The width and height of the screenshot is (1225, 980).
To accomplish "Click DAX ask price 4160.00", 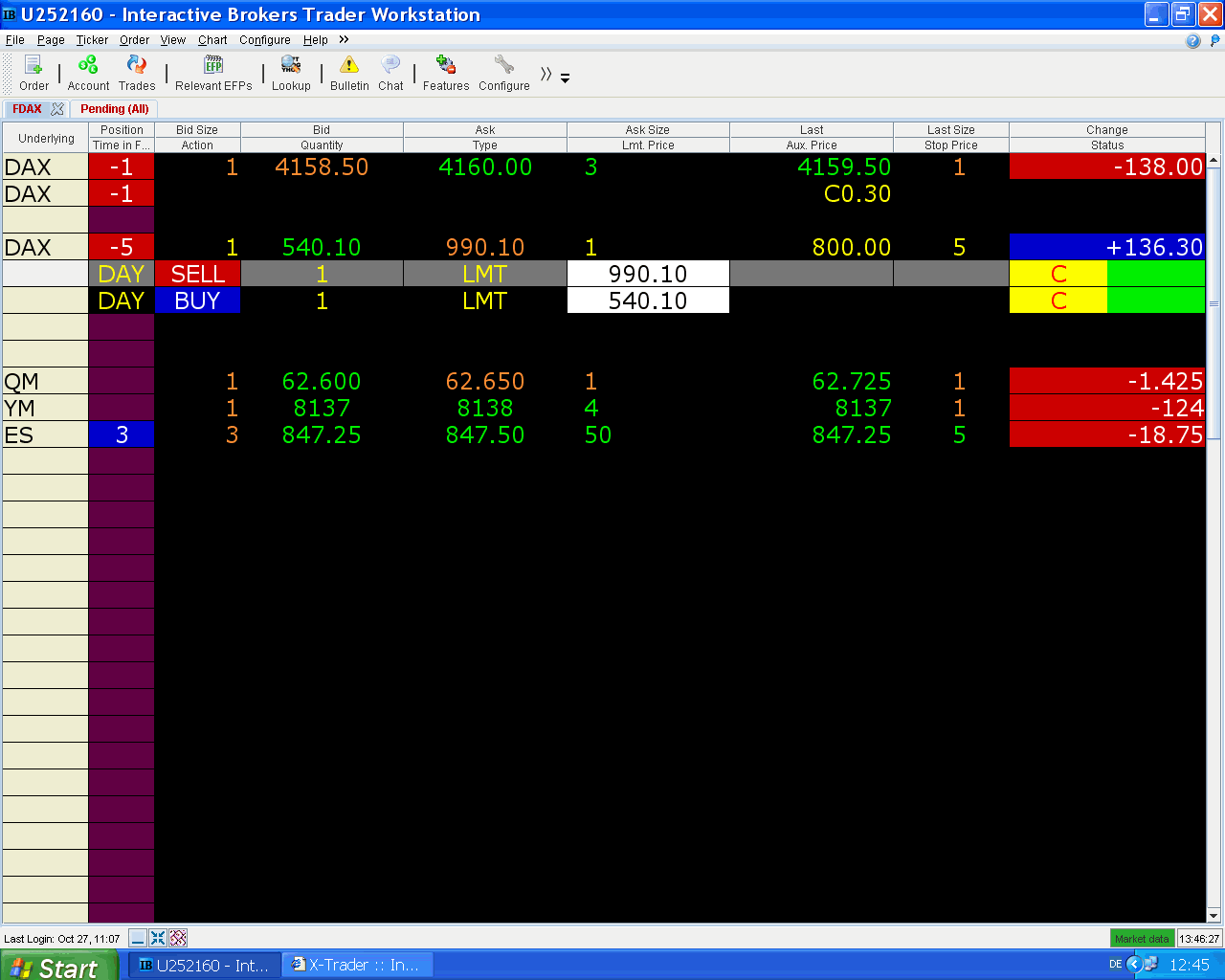I will [x=484, y=167].
